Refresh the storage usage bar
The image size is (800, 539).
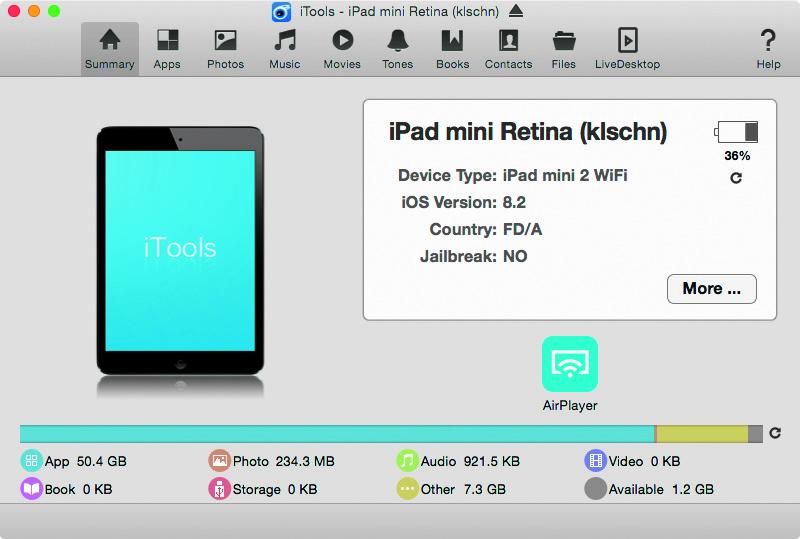[775, 433]
